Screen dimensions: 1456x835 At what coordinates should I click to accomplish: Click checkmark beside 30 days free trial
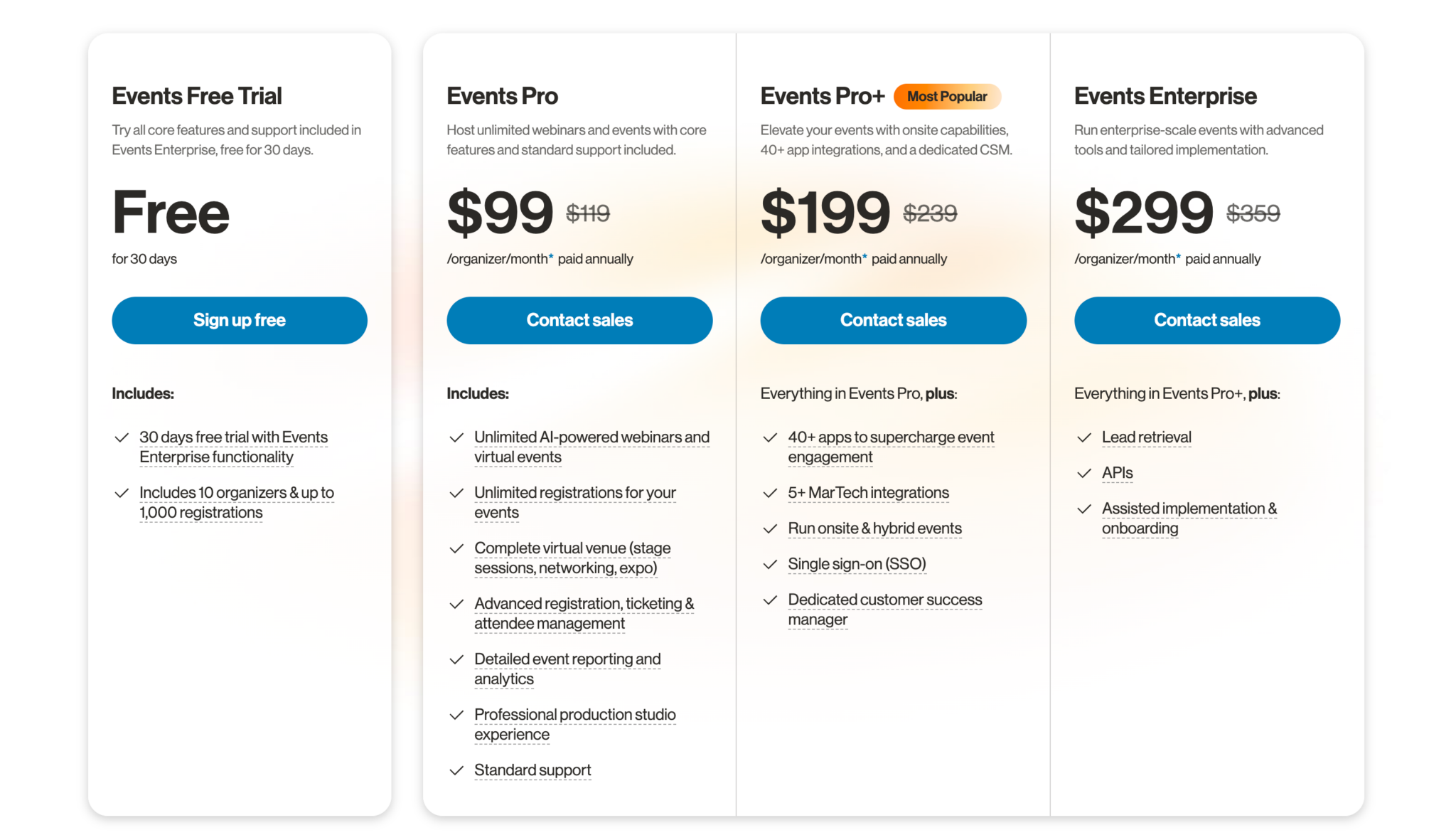[x=122, y=438]
